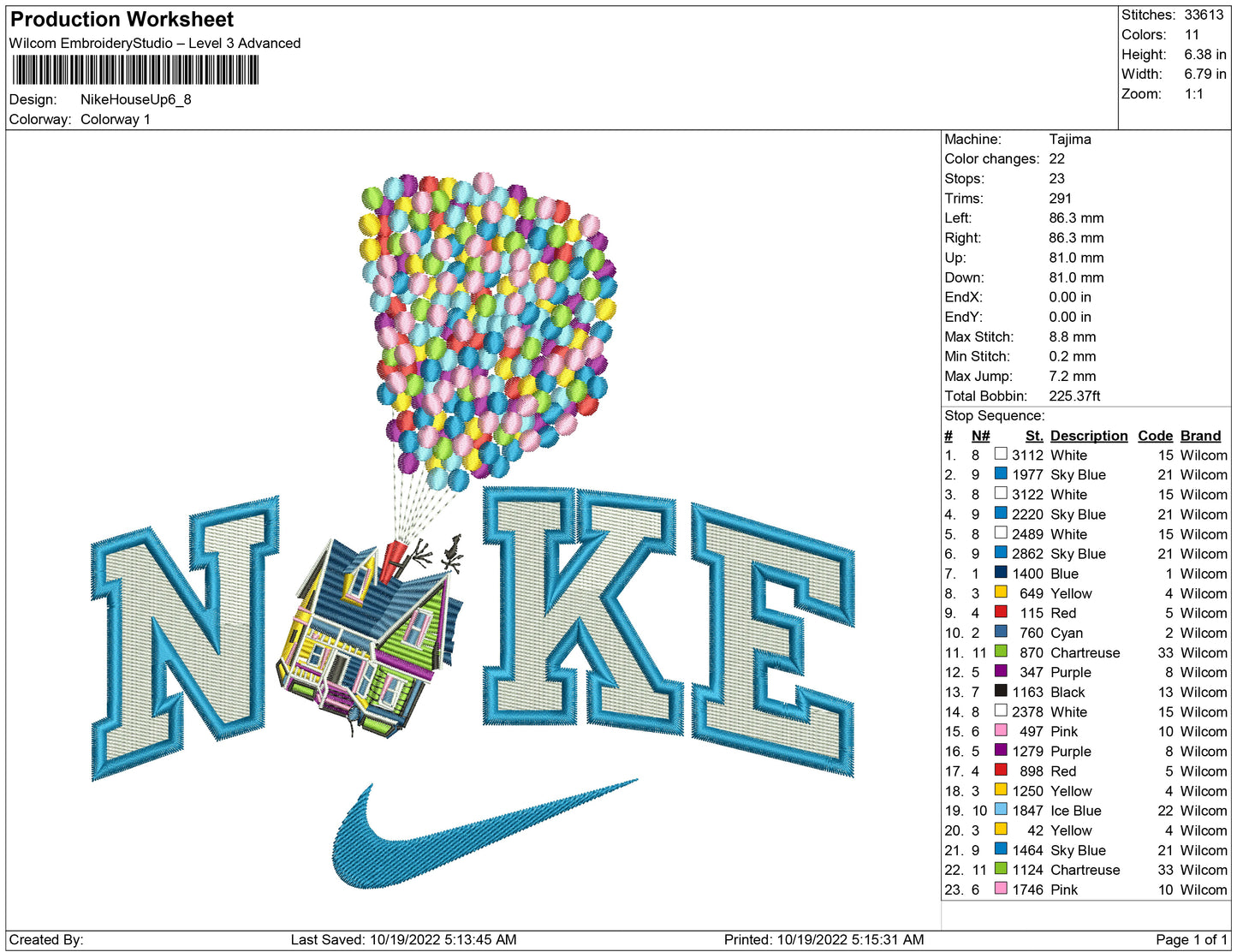Image resolution: width=1237 pixels, height=952 pixels.
Task: Select the stitch count "1847"
Action: click(x=1027, y=811)
